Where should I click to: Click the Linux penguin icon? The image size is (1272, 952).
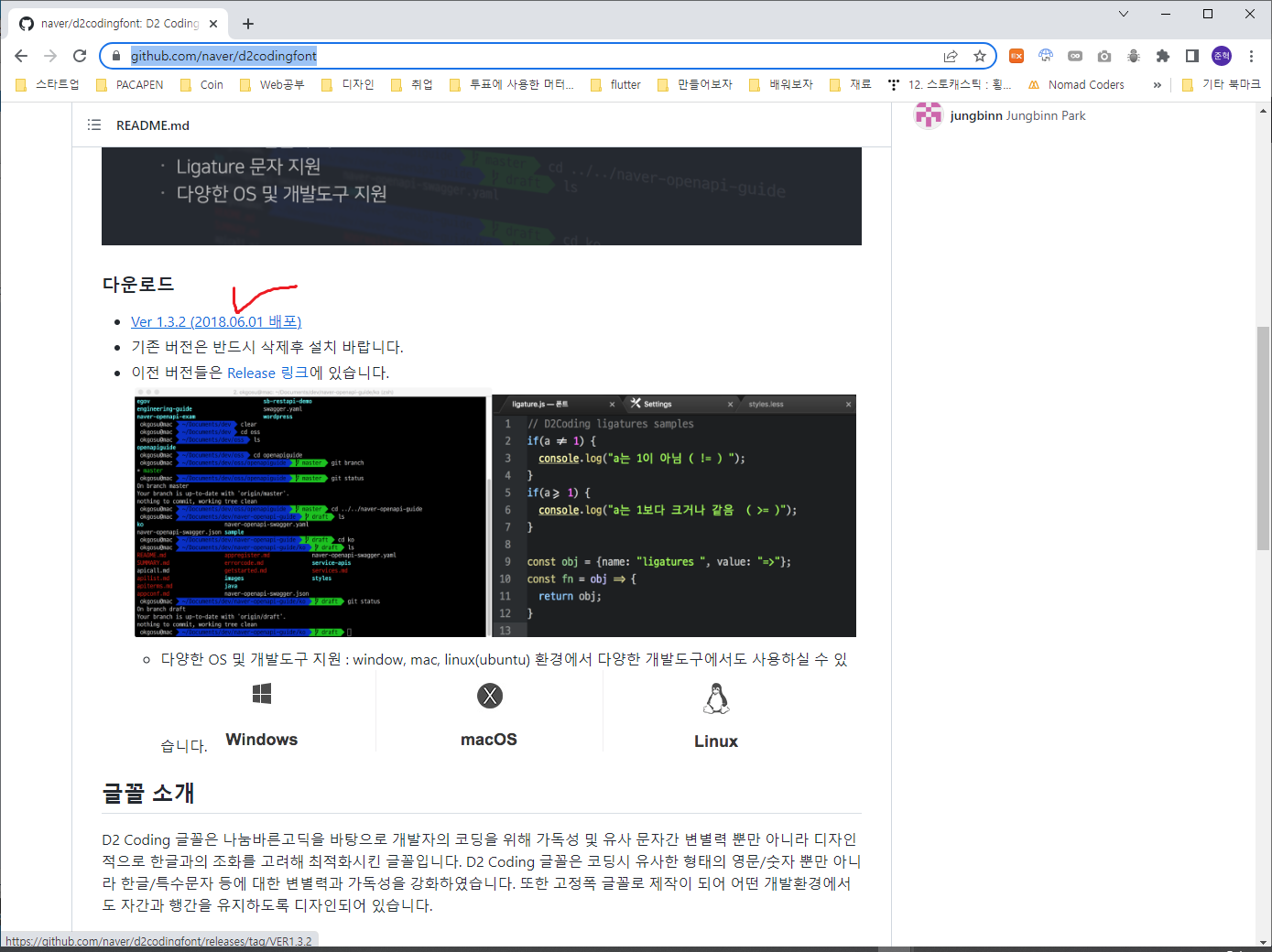(716, 698)
